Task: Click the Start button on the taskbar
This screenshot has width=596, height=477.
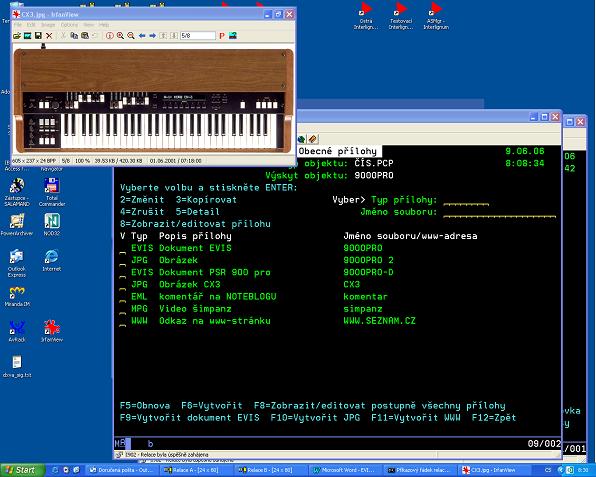Action: pyautogui.click(x=21, y=470)
